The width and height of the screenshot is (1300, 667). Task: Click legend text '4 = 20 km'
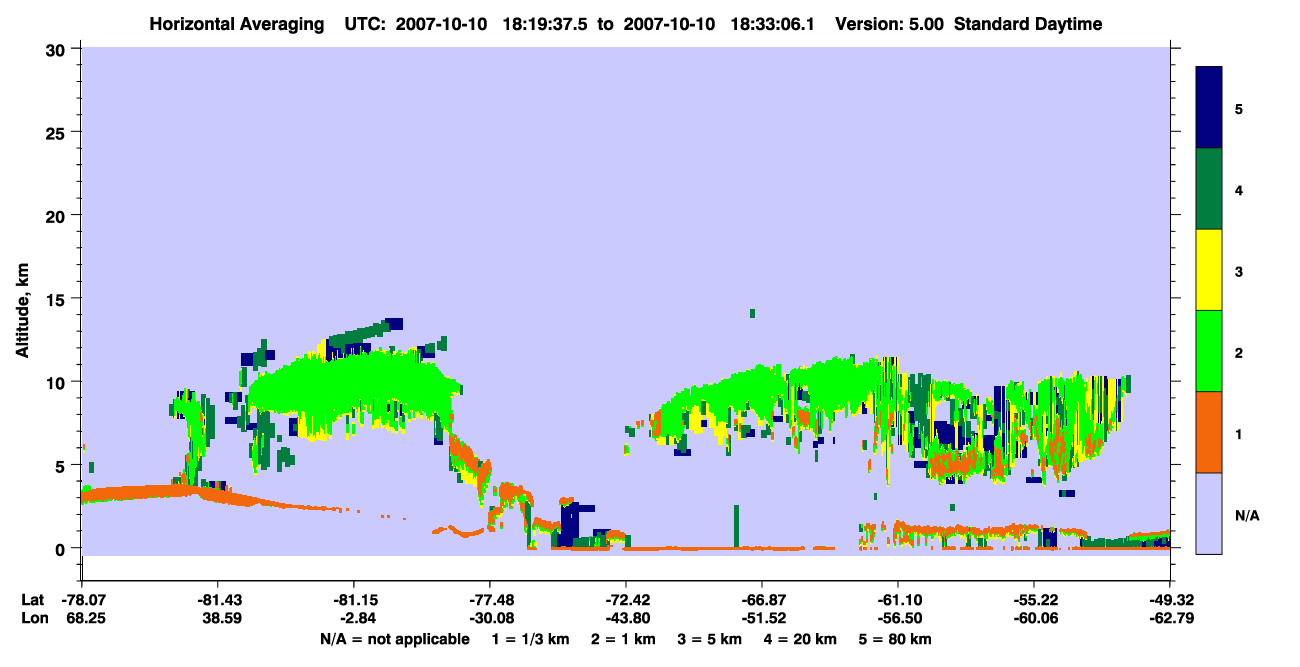[800, 639]
